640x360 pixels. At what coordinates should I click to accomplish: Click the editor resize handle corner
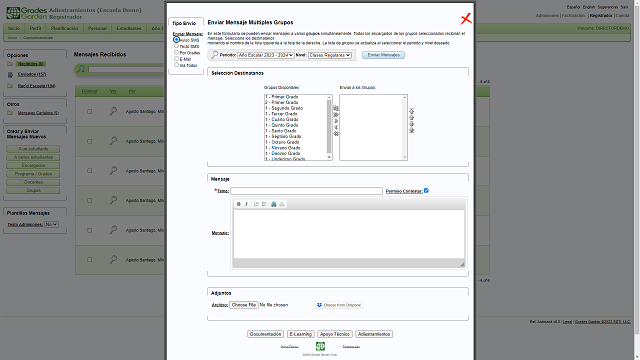pyautogui.click(x=462, y=264)
